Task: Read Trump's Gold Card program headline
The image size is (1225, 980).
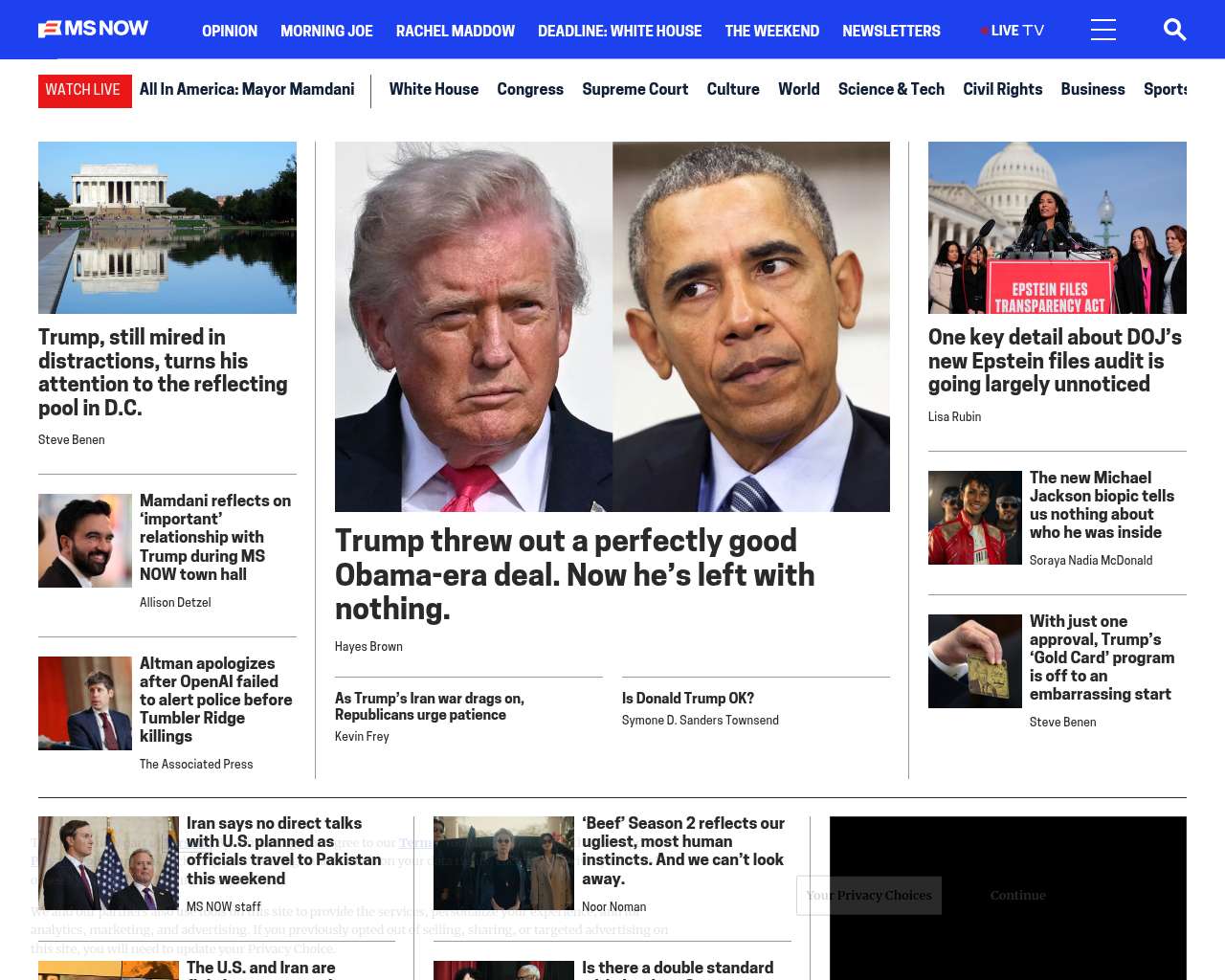Action: (x=1102, y=657)
